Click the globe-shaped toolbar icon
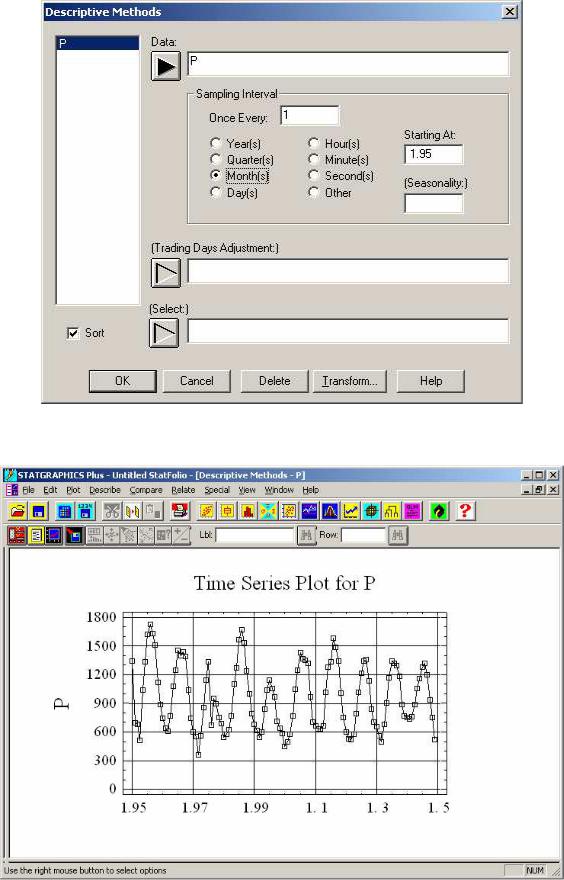 (x=371, y=511)
